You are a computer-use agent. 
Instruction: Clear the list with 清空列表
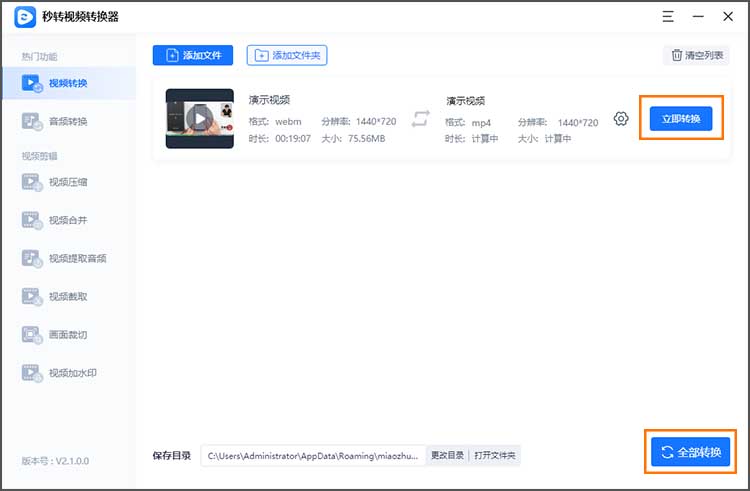click(696, 56)
